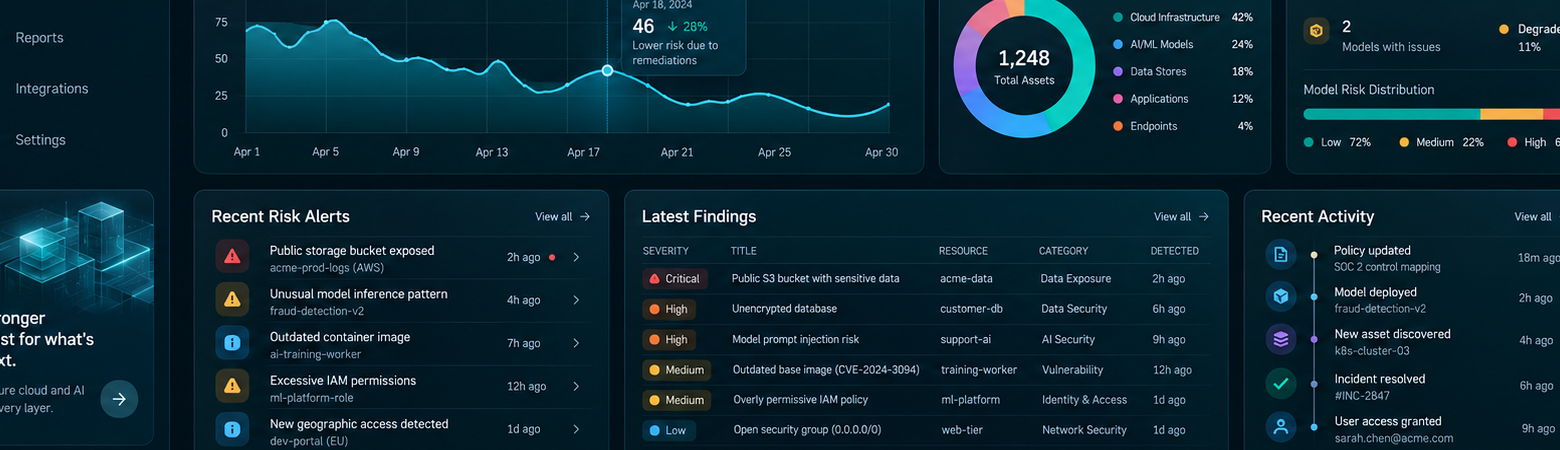Click the training-worker resource cell

click(978, 370)
